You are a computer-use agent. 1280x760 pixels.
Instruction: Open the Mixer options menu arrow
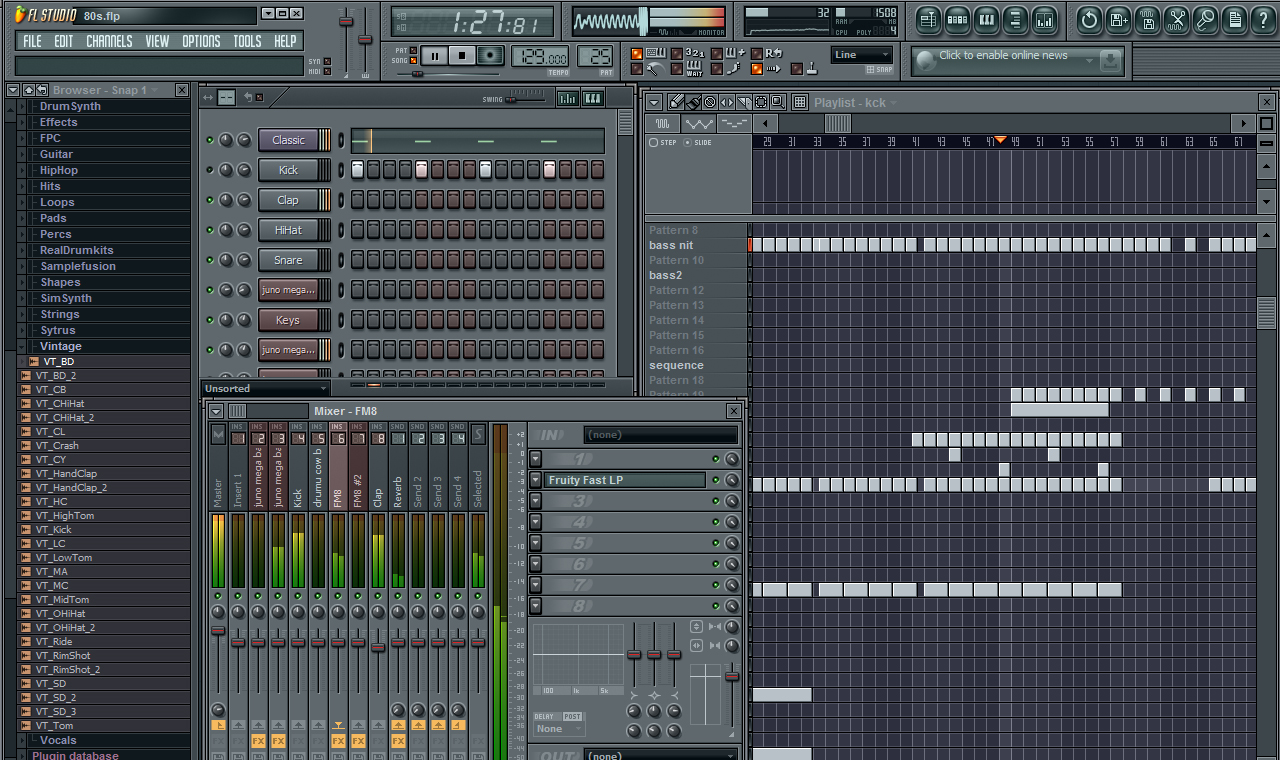click(x=215, y=411)
